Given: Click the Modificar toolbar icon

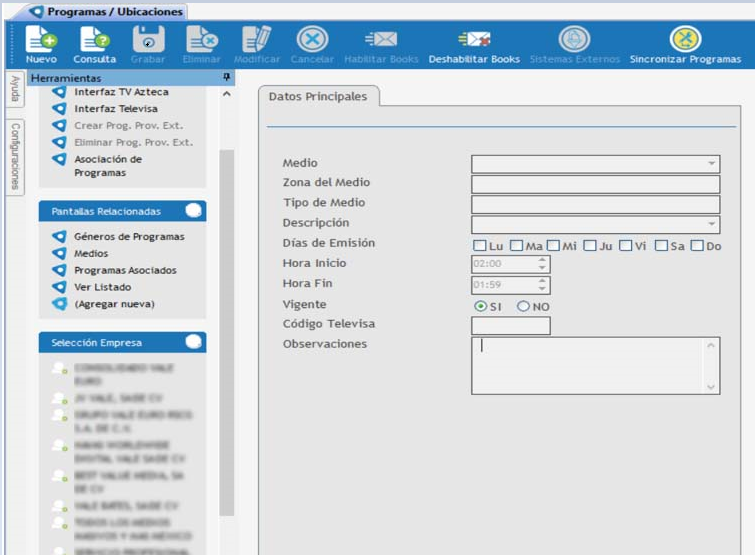Looking at the screenshot, I should click(257, 39).
